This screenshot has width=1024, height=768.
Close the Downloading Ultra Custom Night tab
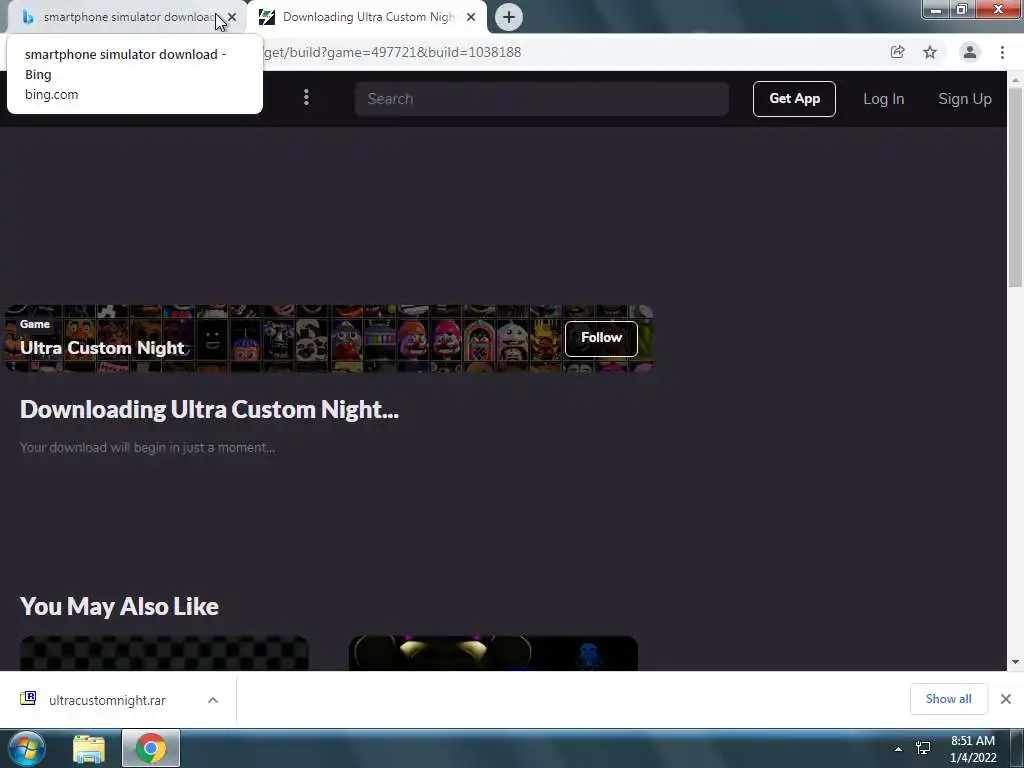click(x=471, y=17)
